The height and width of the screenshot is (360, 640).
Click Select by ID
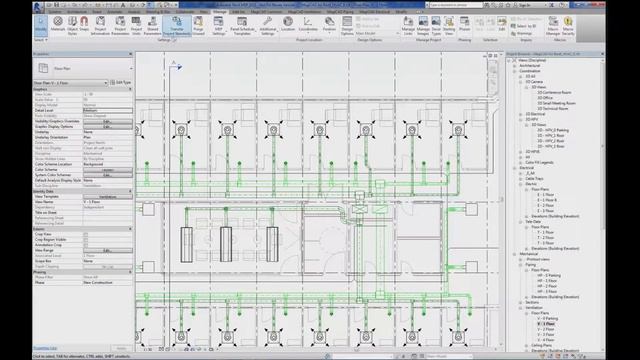(523, 26)
